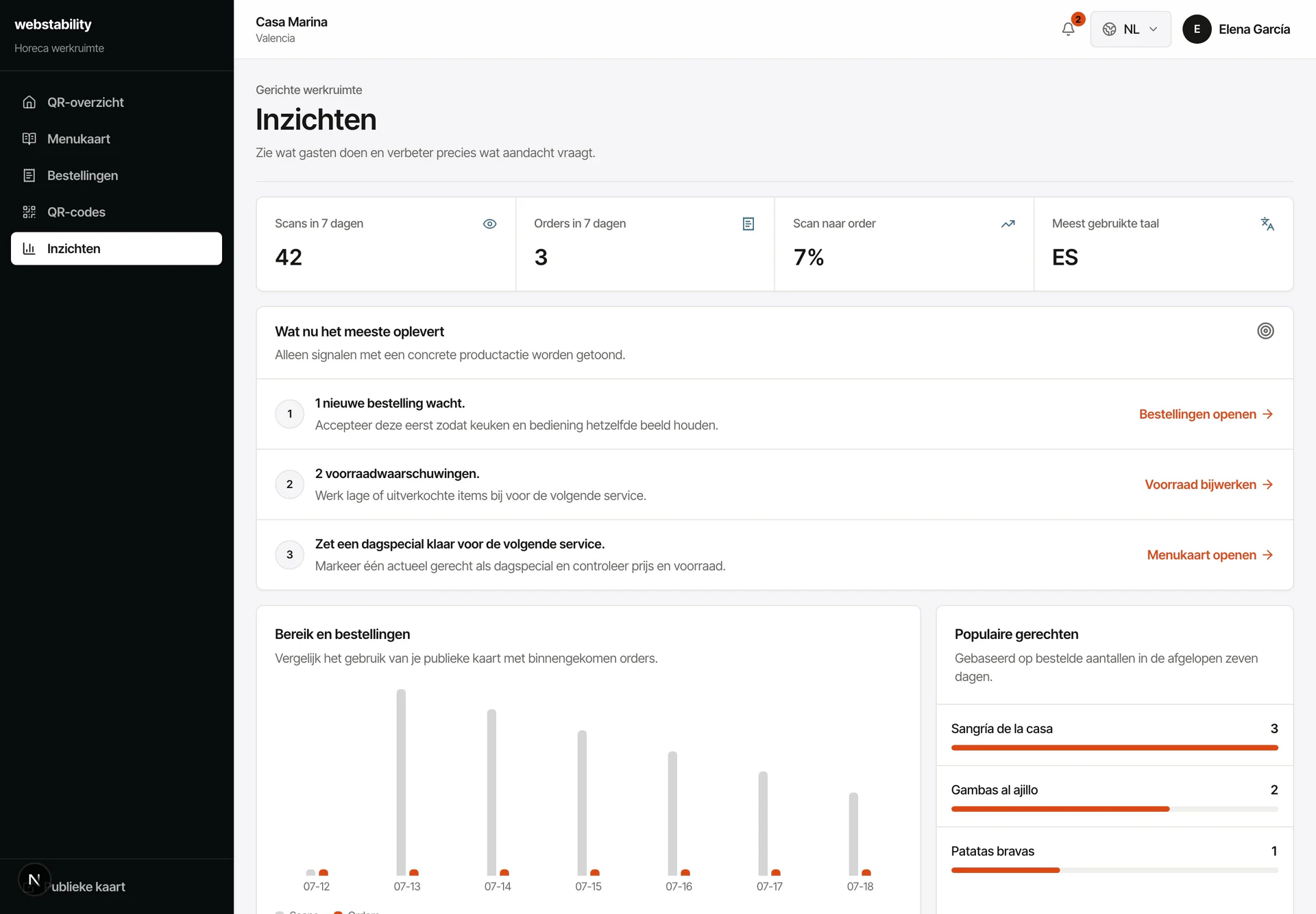This screenshot has height=914, width=1316.
Task: Click the ES language value
Action: click(x=1064, y=257)
